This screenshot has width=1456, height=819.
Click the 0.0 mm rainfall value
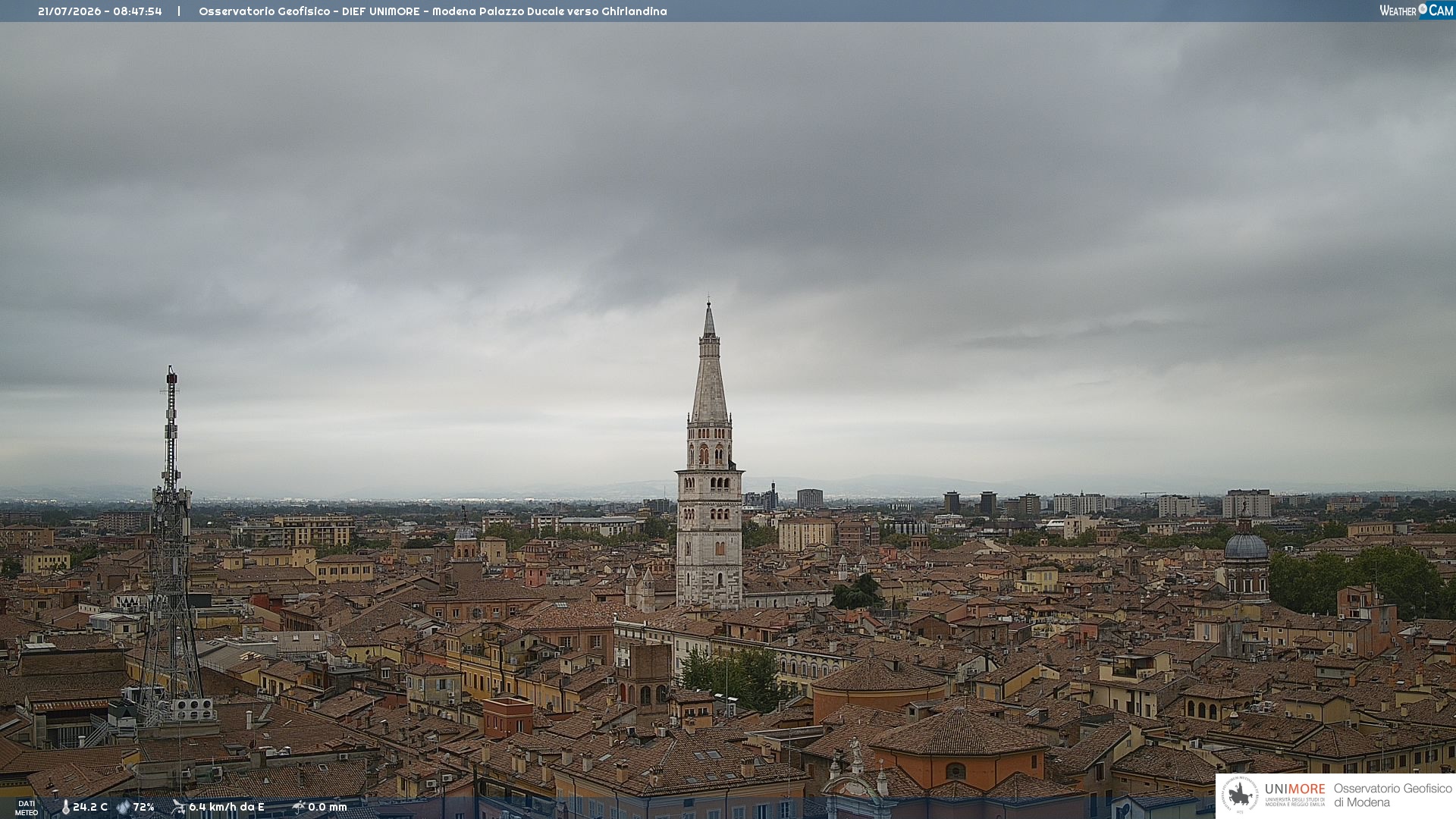[x=328, y=808]
